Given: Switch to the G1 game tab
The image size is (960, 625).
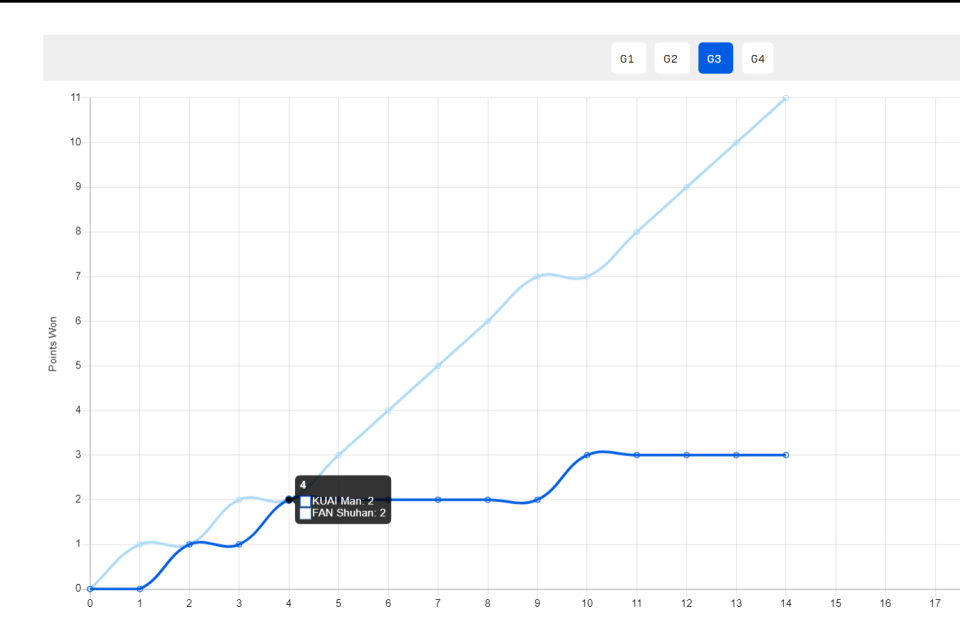Looking at the screenshot, I should pos(628,58).
